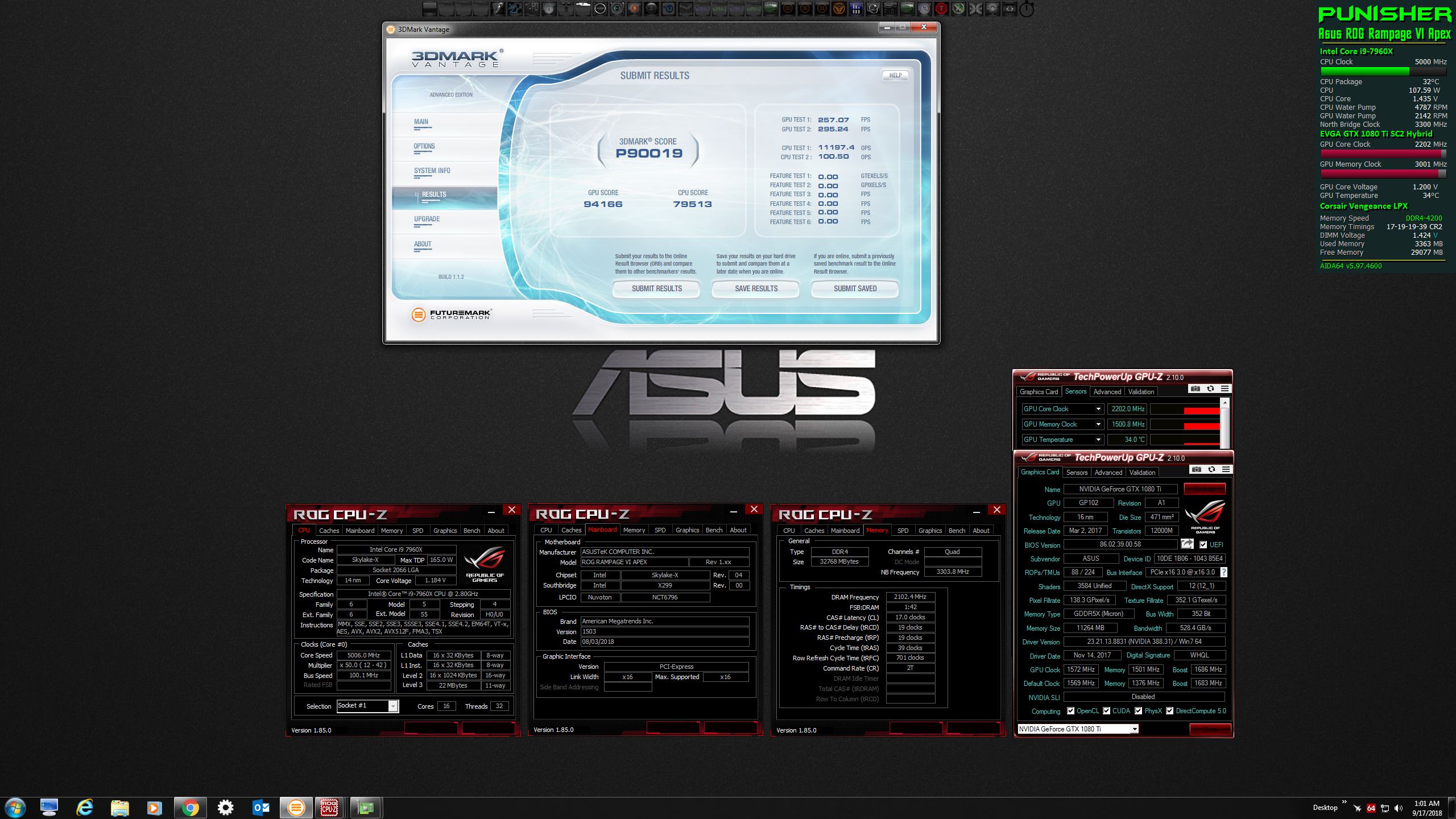Open the Socket #1 selection dropdown in CPU-Z
This screenshot has width=1456, height=819.
tap(392, 706)
